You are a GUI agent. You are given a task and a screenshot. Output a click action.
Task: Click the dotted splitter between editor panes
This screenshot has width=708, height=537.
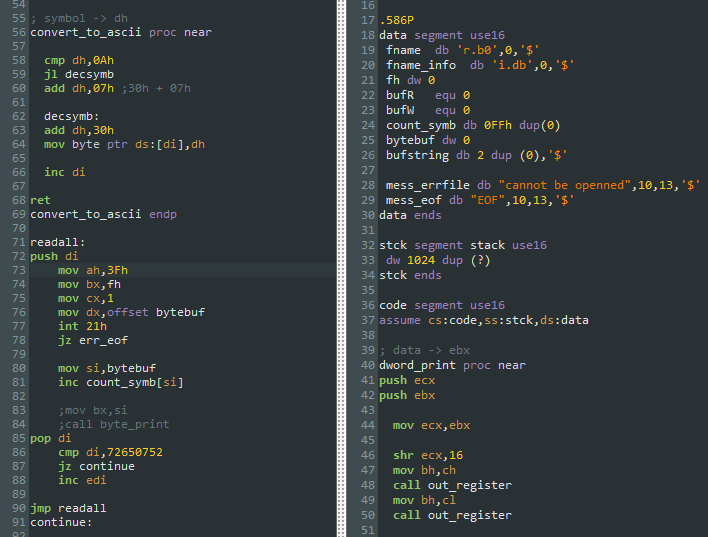[x=341, y=268]
